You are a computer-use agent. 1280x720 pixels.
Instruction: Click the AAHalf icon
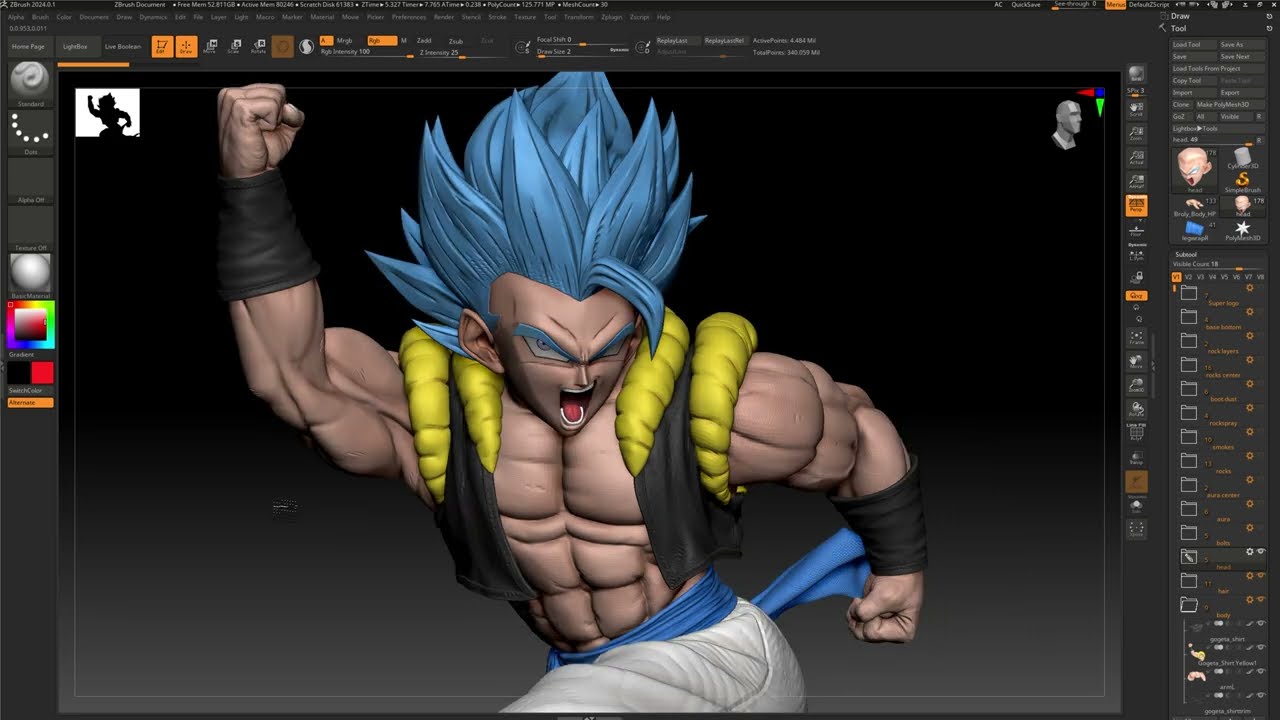point(1136,181)
